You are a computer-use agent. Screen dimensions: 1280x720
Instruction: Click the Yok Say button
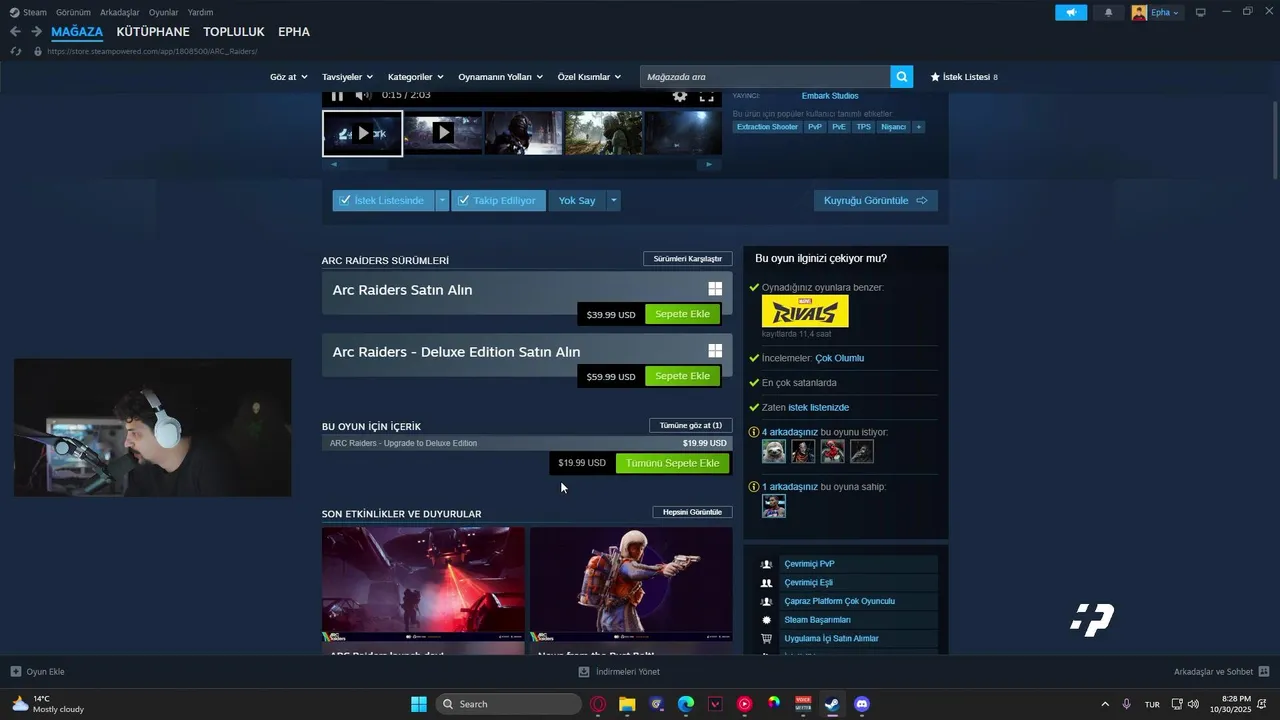pos(577,200)
